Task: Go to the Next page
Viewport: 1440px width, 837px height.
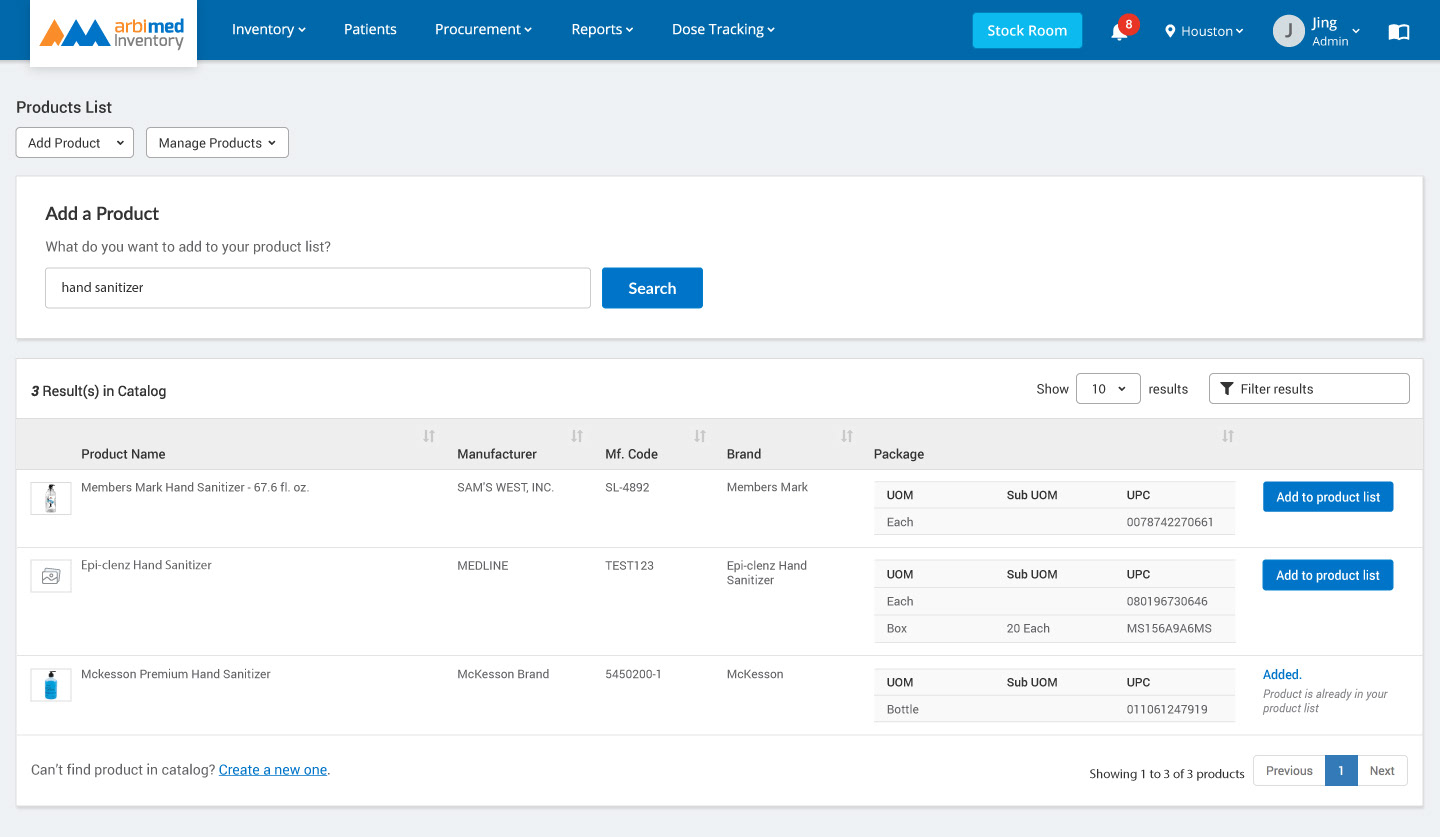Action: pyautogui.click(x=1382, y=771)
